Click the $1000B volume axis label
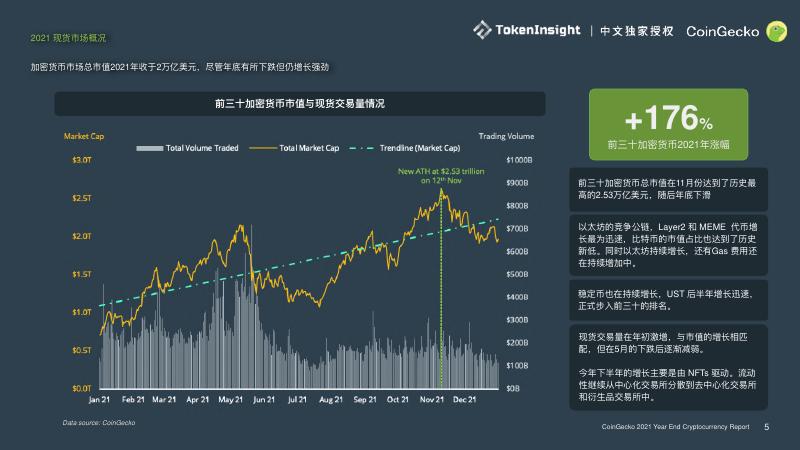 coord(519,160)
